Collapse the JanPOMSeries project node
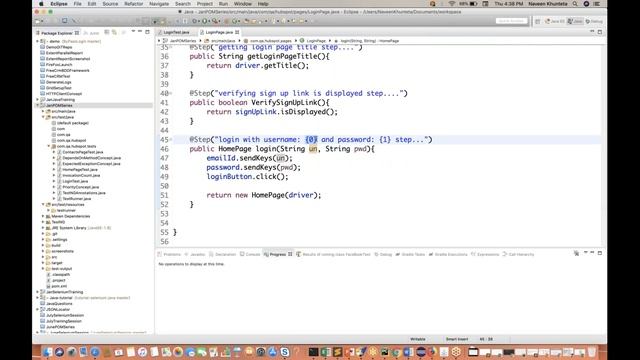Image resolution: width=640 pixels, height=360 pixels. pos(38,105)
